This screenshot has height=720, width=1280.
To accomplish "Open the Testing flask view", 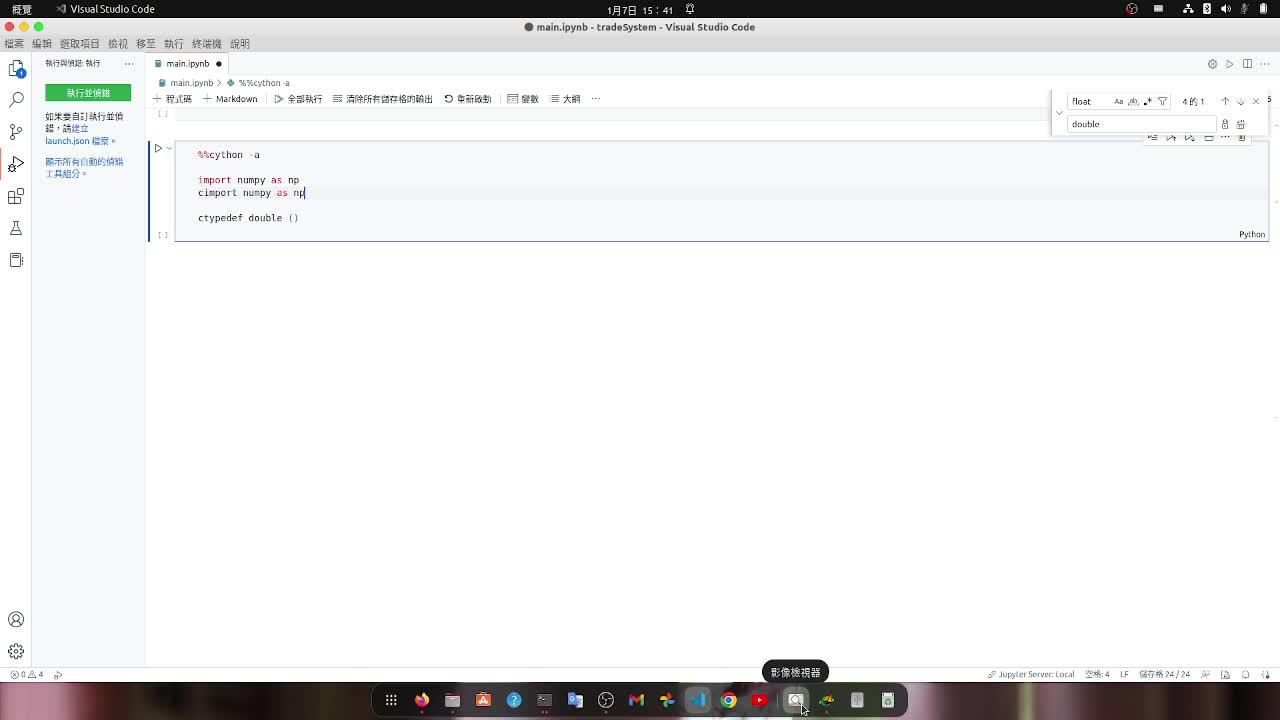I will (x=16, y=228).
